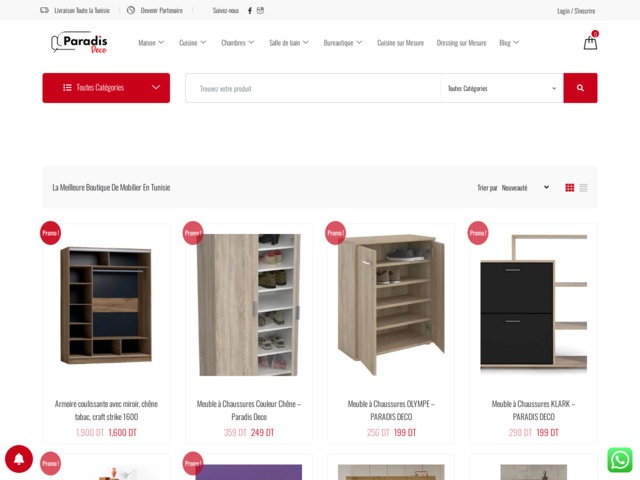This screenshot has width=640, height=480.
Task: Switch to grid view layout
Action: [x=569, y=187]
